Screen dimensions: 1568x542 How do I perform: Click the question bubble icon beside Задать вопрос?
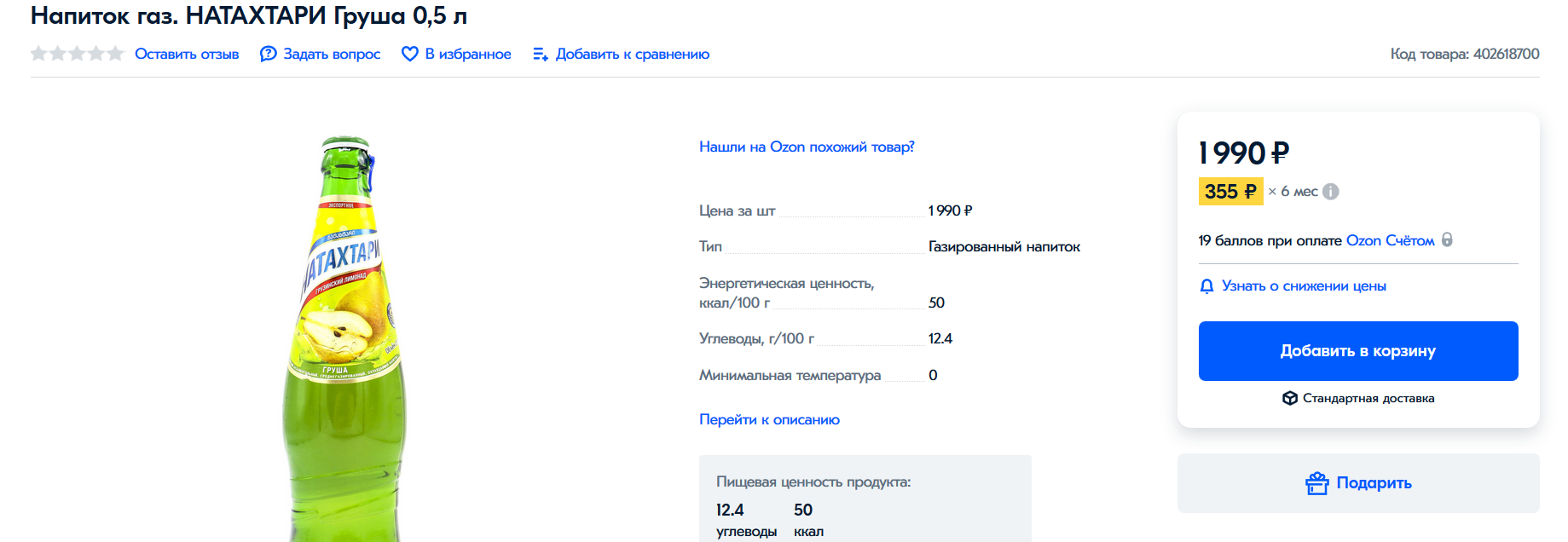268,54
